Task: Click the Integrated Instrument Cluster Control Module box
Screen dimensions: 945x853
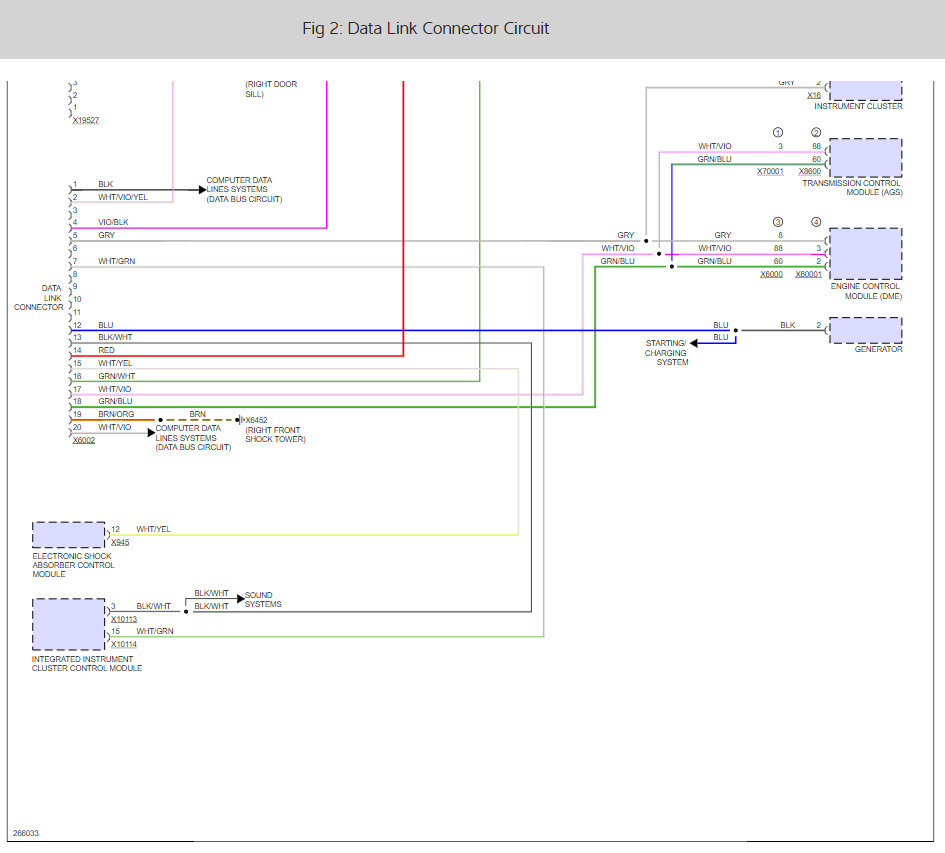Action: pos(69,624)
